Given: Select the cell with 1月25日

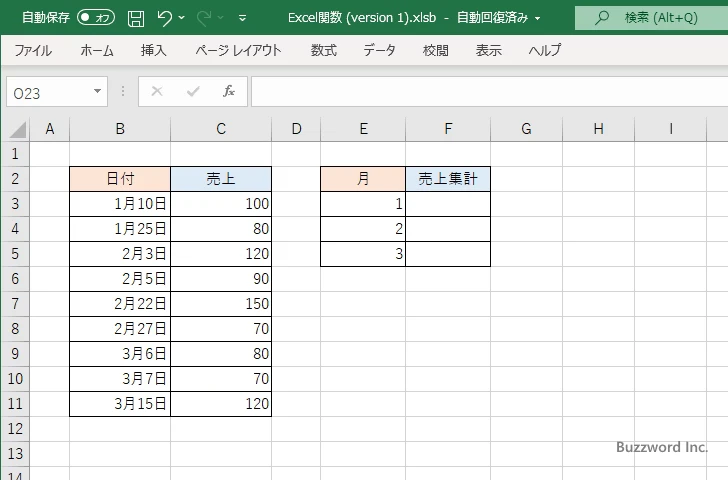Looking at the screenshot, I should [x=120, y=229].
